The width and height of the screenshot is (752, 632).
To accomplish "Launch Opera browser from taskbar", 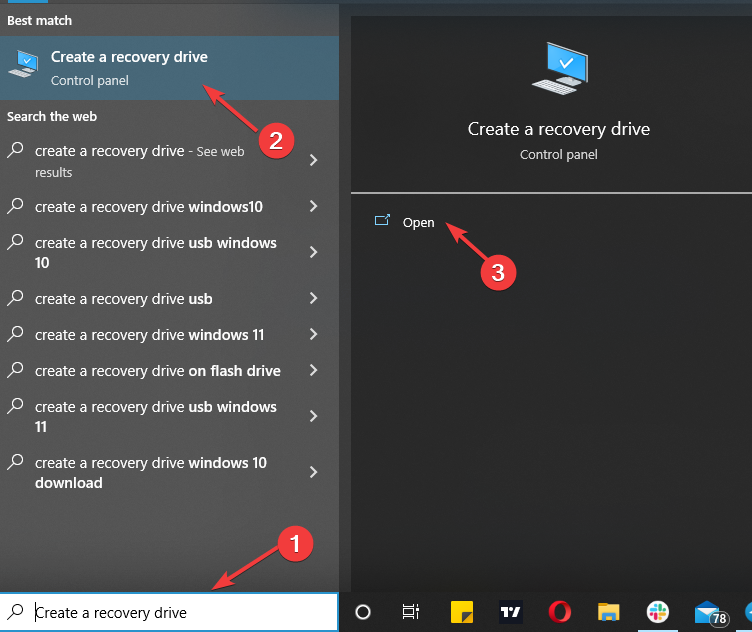I will 560,612.
